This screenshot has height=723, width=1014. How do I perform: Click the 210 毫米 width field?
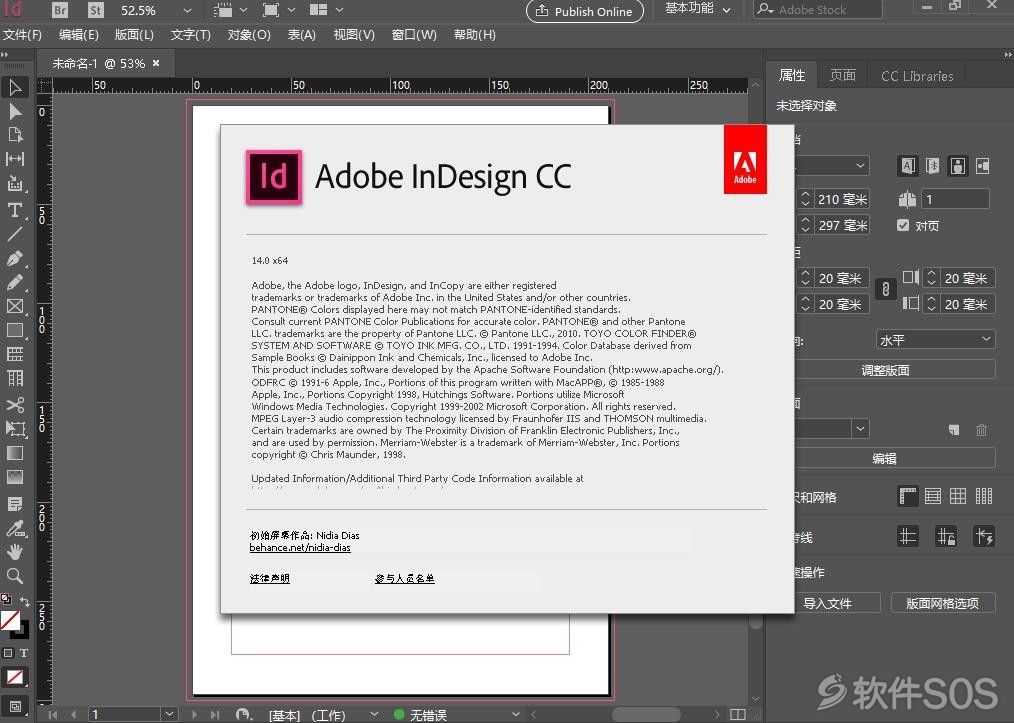(841, 199)
